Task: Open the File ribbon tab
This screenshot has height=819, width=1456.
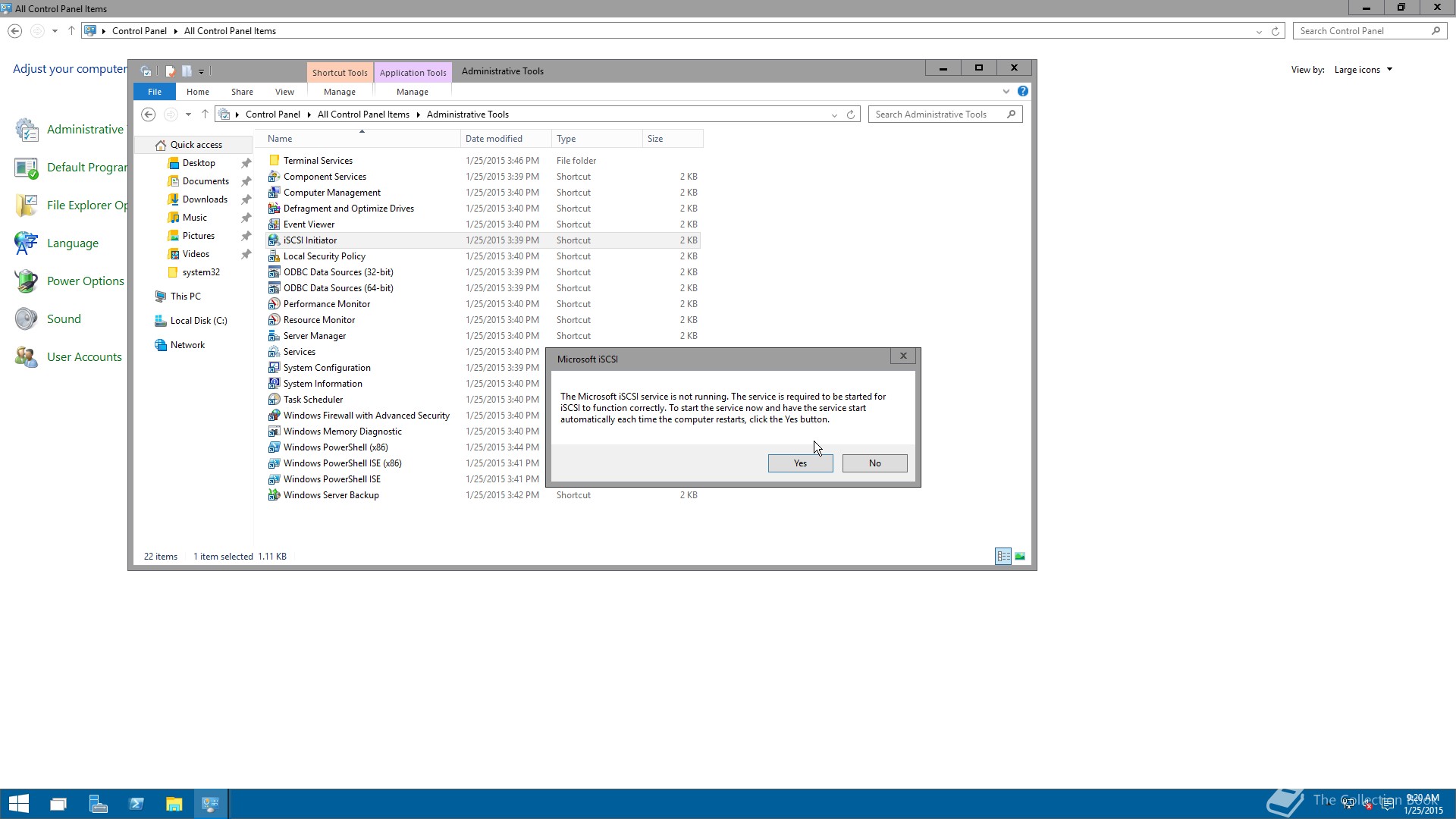Action: 155,92
